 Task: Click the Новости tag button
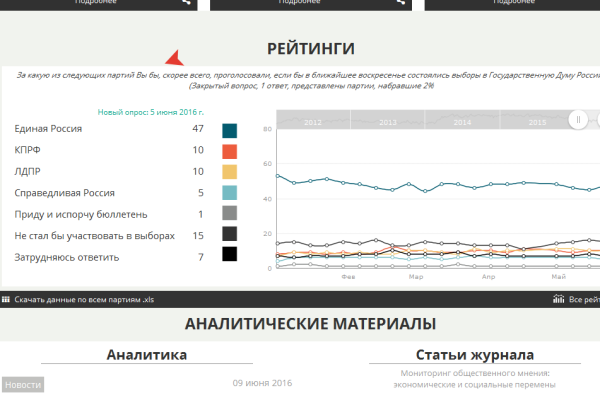tap(23, 385)
